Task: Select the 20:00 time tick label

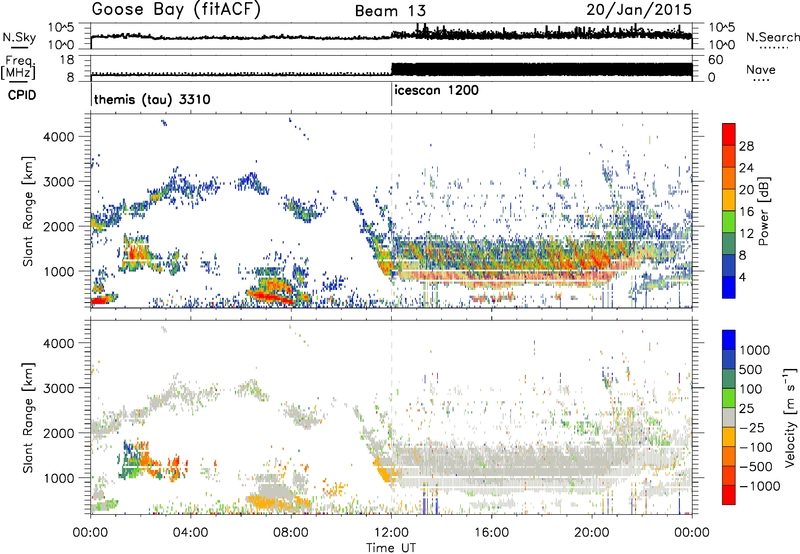Action: point(591,533)
